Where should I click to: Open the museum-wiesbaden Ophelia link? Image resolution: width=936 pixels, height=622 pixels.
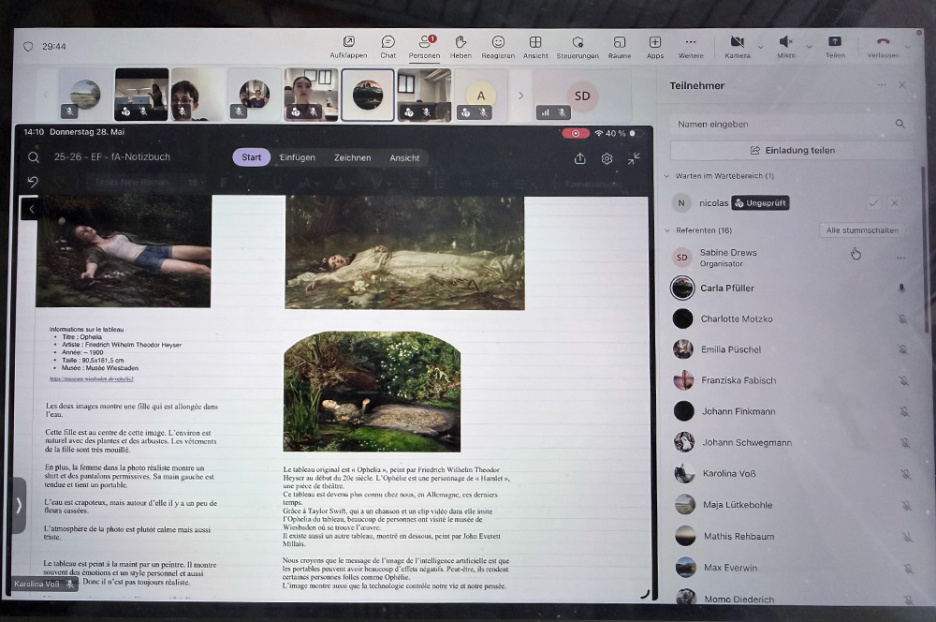coord(91,378)
